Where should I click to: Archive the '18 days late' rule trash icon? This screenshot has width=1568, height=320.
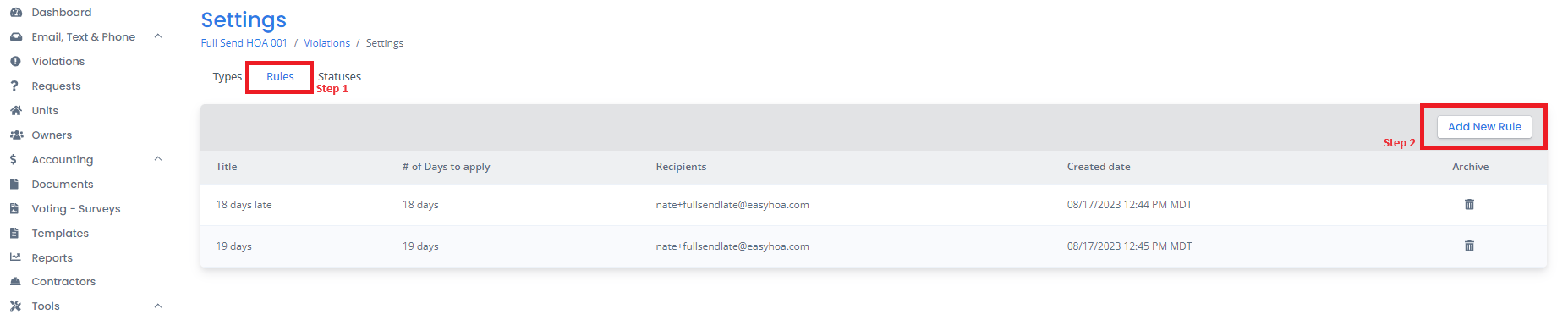click(1469, 205)
